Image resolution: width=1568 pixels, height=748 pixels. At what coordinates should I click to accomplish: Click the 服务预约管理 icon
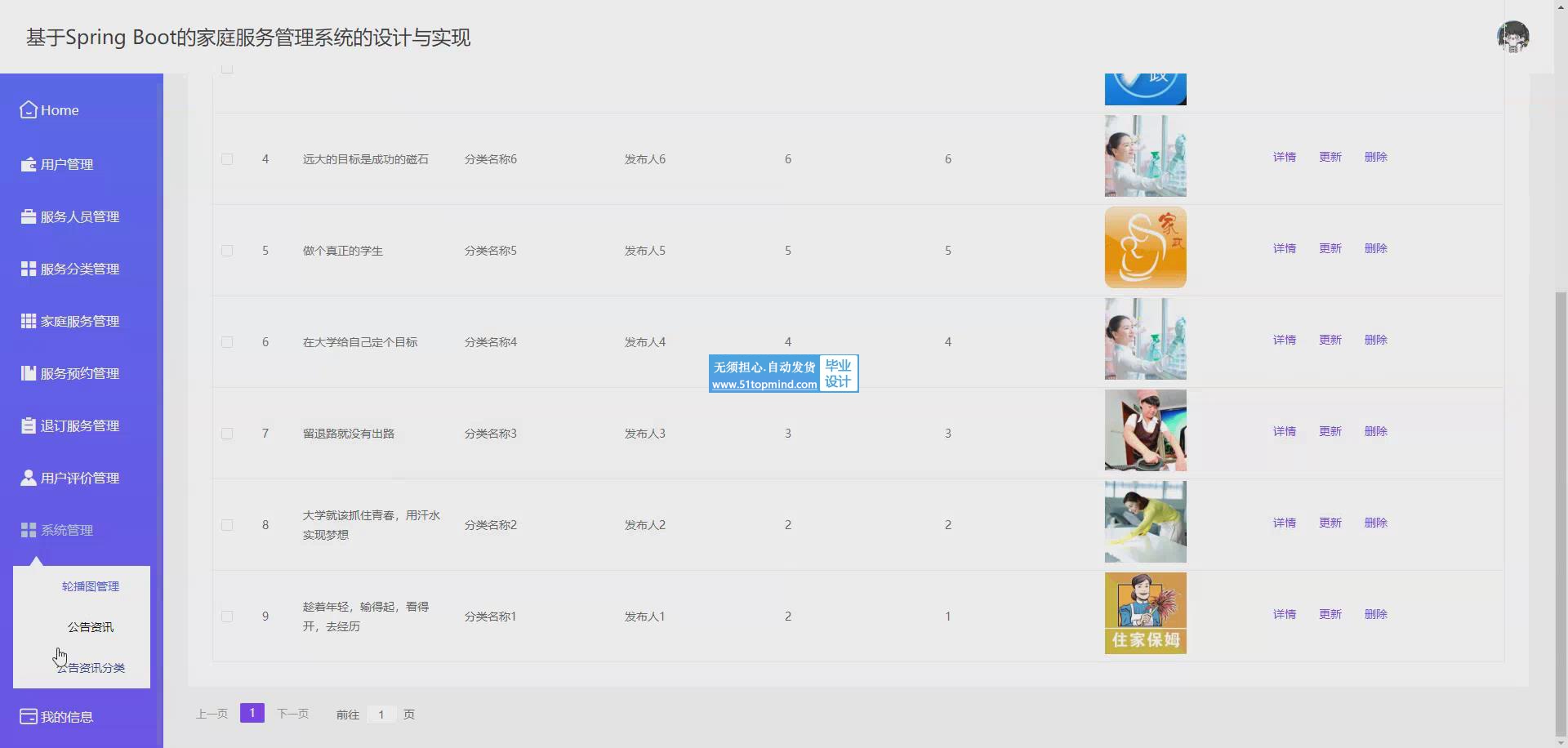click(29, 373)
